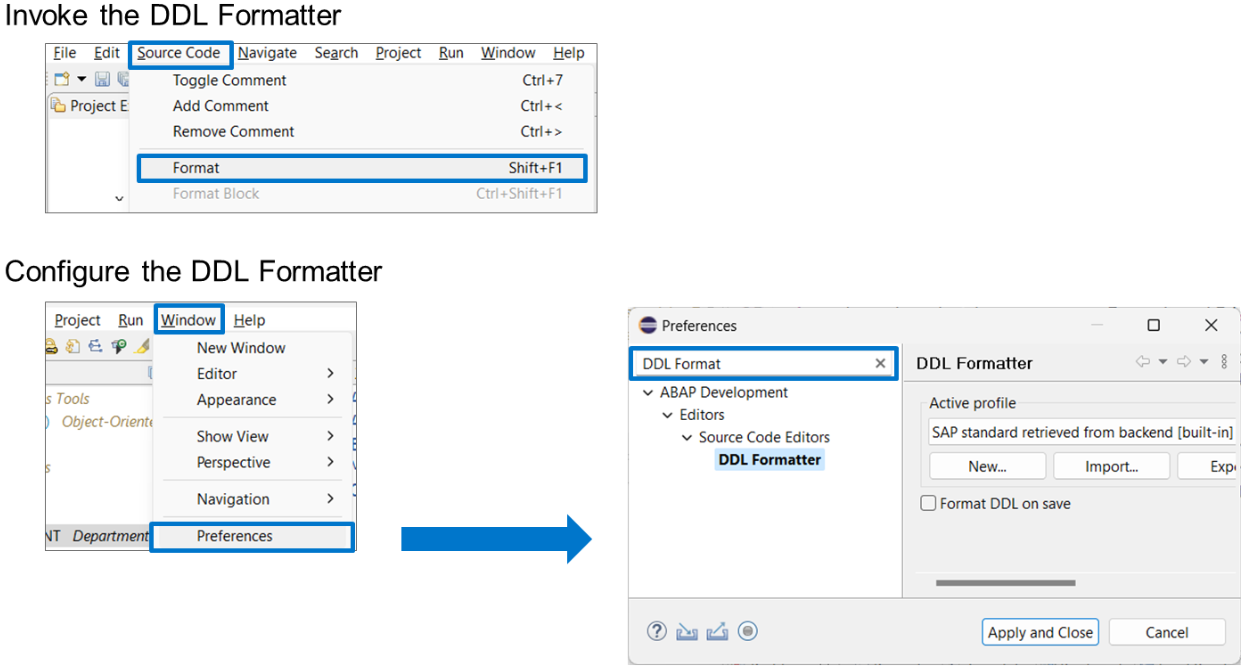Screen dimensions: 1245x668
Task: Expand the Appearance submenu
Action: 254,400
